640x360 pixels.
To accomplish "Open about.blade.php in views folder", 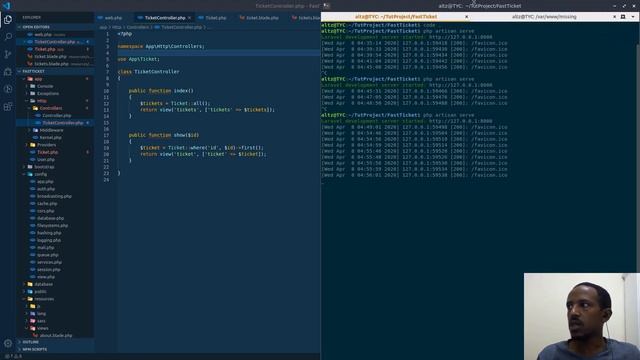I will (x=56, y=336).
